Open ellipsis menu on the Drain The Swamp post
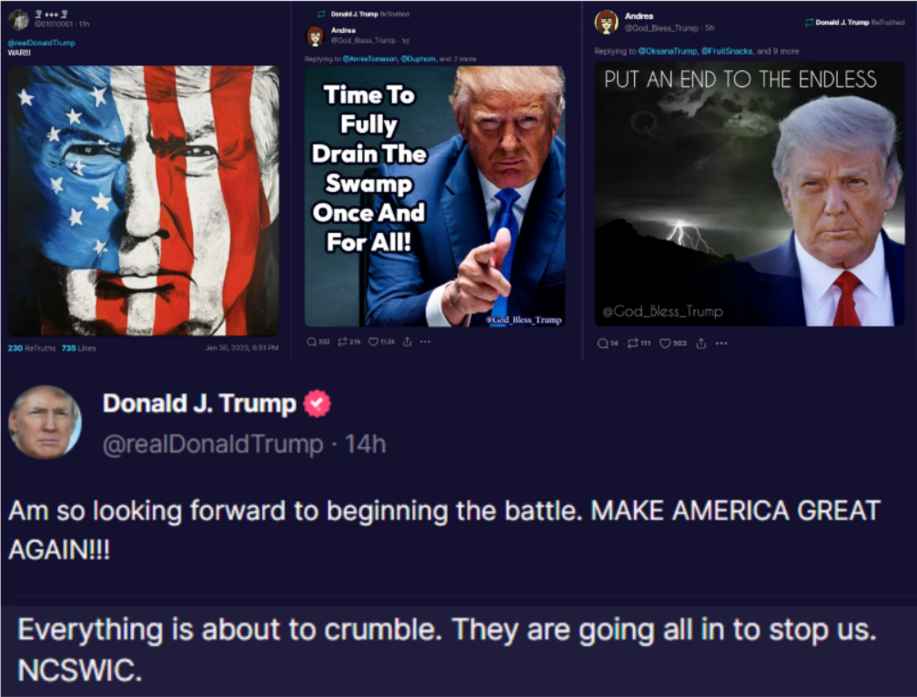This screenshot has width=917, height=697. click(425, 341)
